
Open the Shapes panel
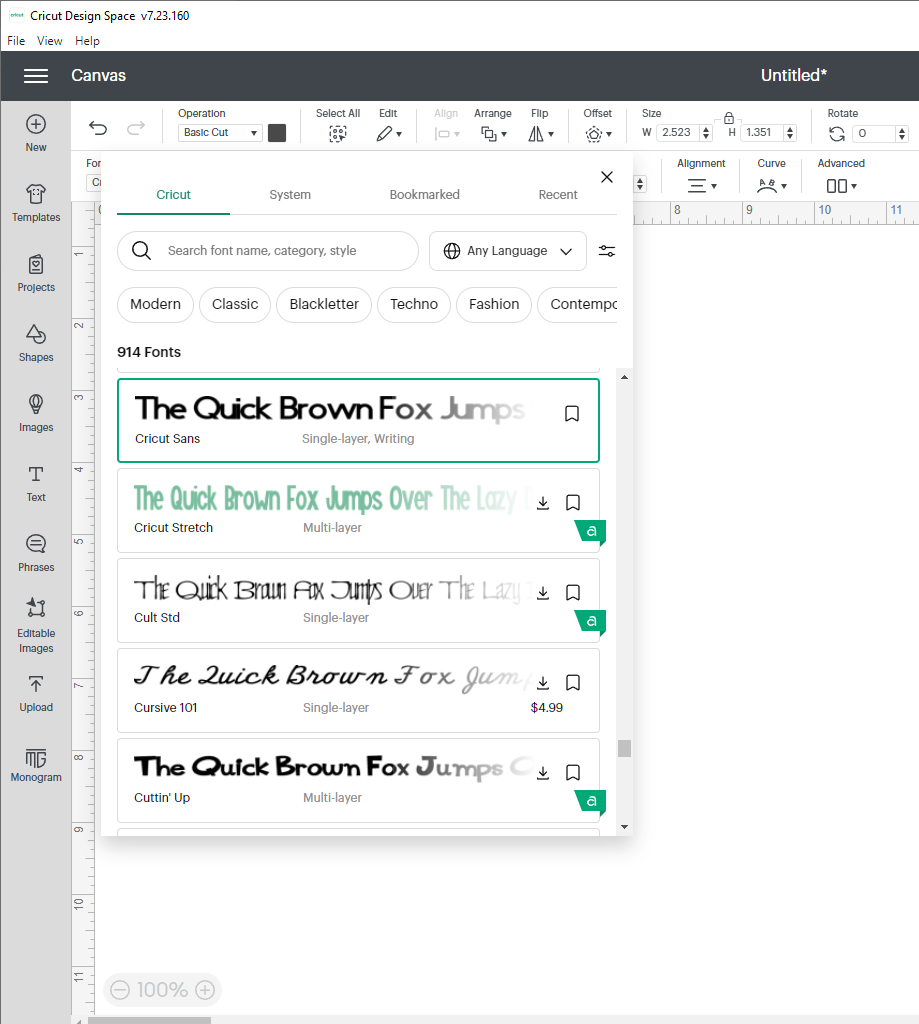click(x=36, y=343)
